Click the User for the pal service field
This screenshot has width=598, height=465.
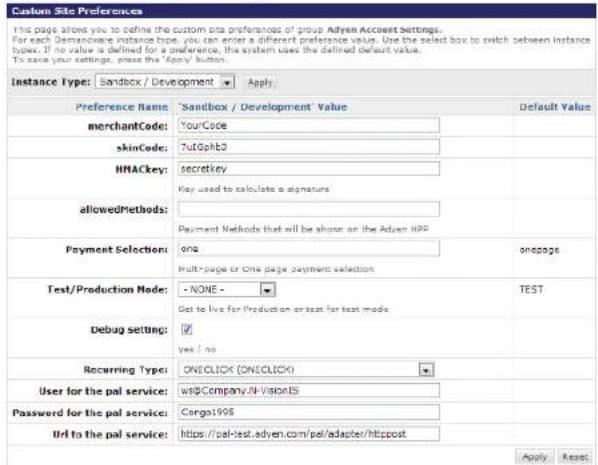point(309,391)
